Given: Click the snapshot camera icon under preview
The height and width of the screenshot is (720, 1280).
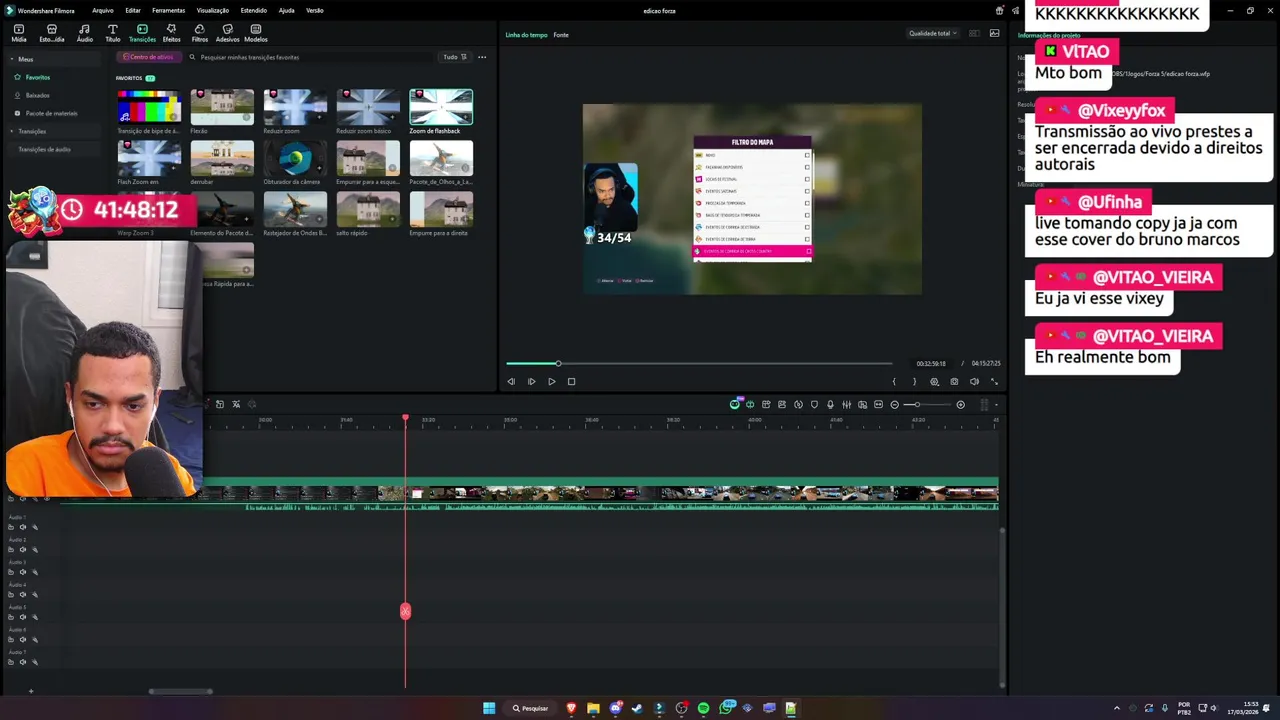Looking at the screenshot, I should point(954,381).
